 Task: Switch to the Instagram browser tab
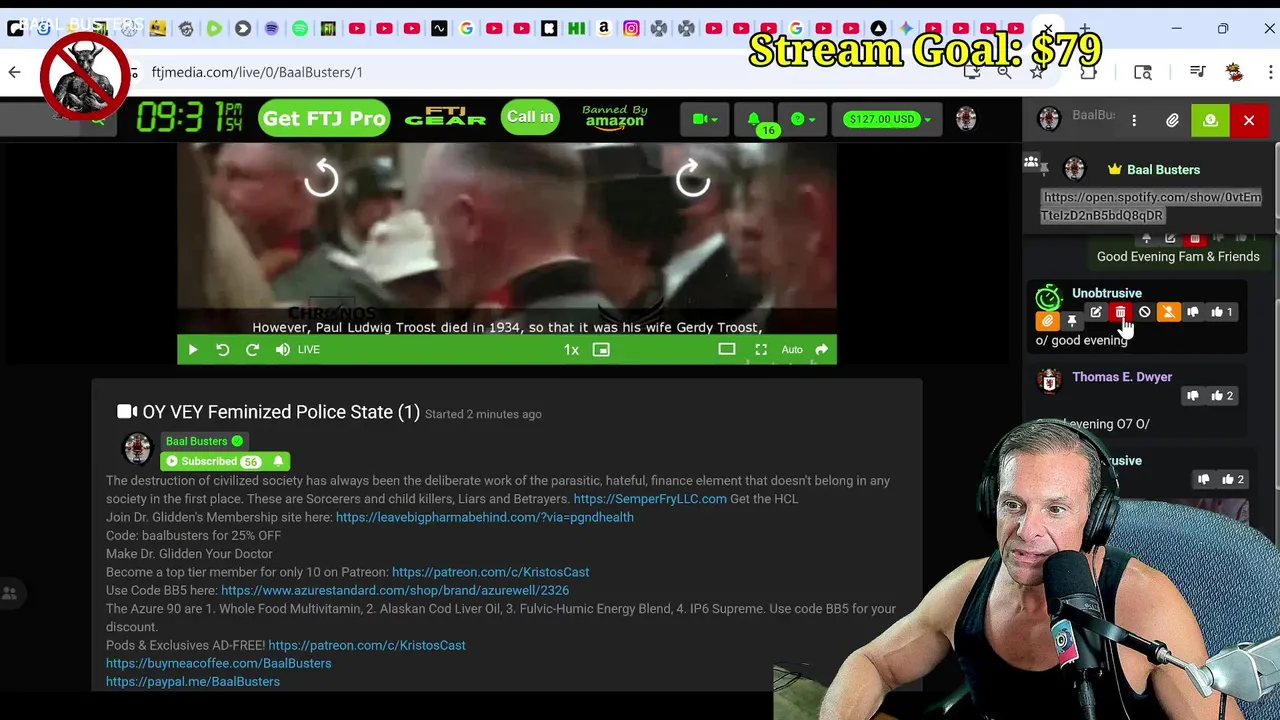point(631,29)
